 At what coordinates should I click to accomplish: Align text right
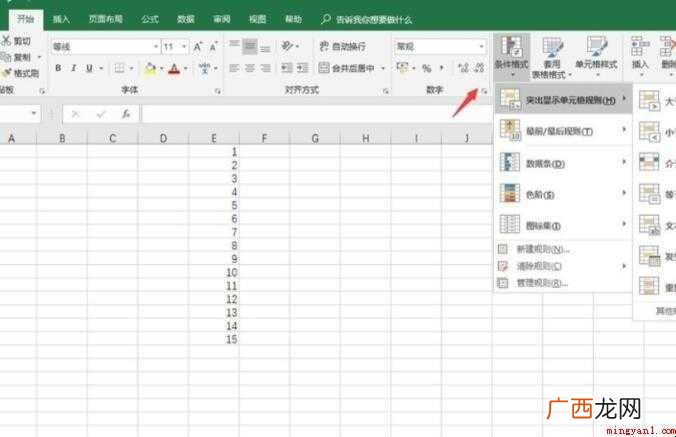pos(266,68)
